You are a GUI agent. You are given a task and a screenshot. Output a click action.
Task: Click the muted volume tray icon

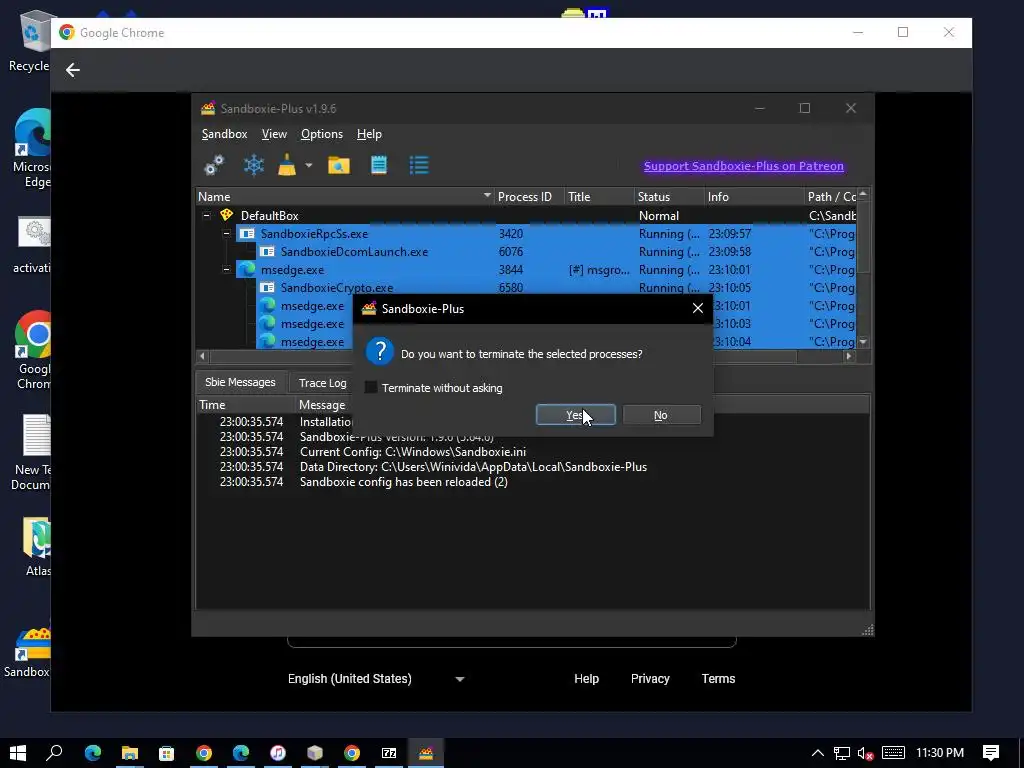[x=865, y=753]
